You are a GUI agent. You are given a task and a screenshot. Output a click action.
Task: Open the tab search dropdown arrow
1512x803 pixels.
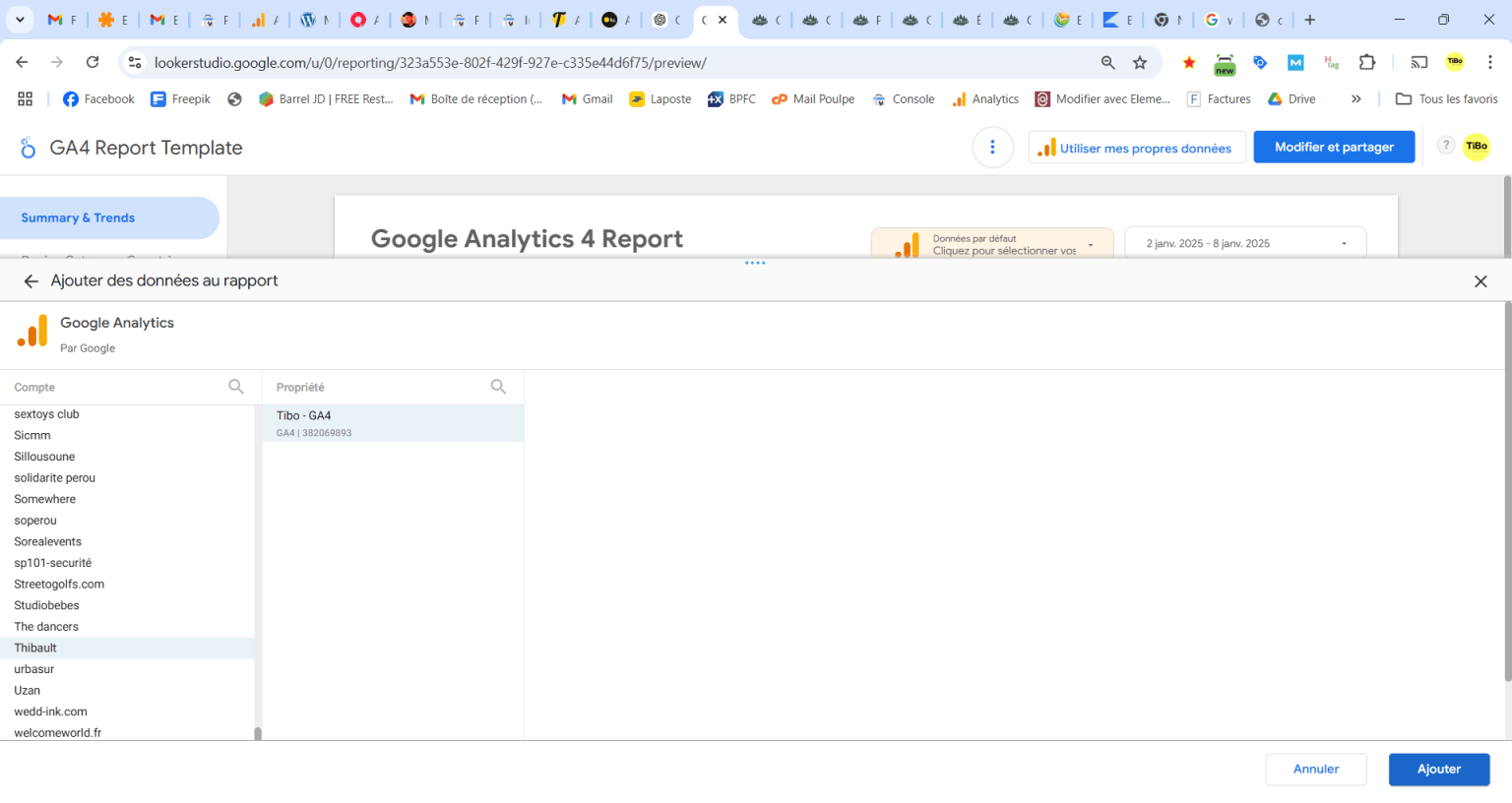[20, 20]
